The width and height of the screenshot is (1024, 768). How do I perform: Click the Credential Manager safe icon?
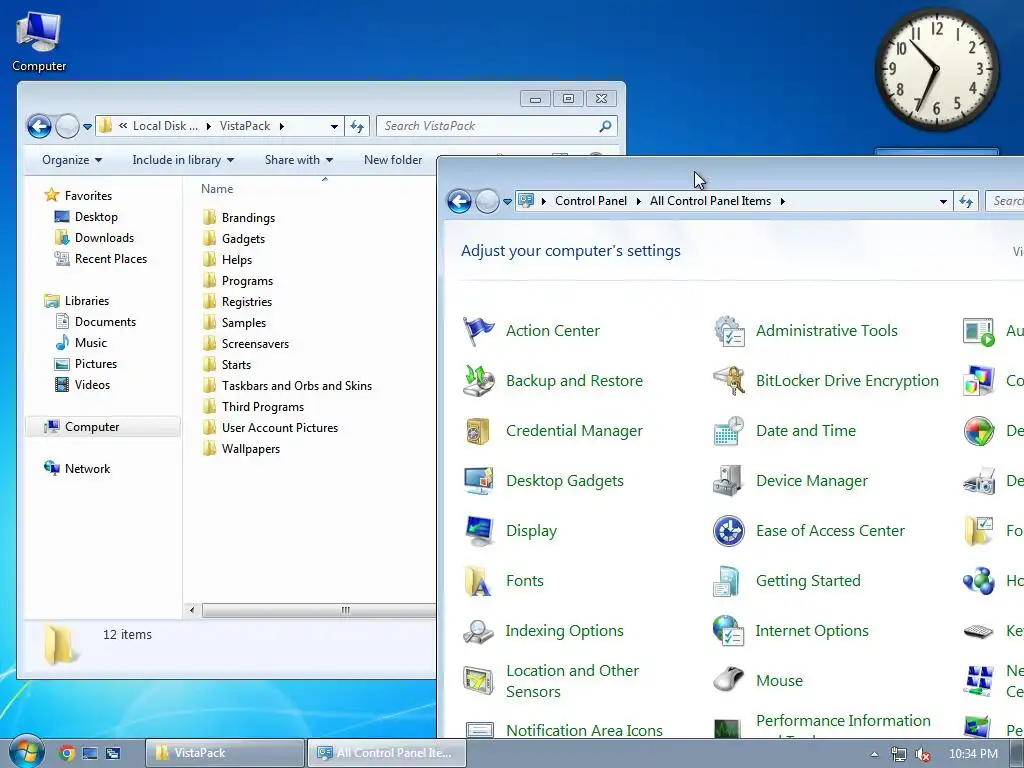pos(479,431)
